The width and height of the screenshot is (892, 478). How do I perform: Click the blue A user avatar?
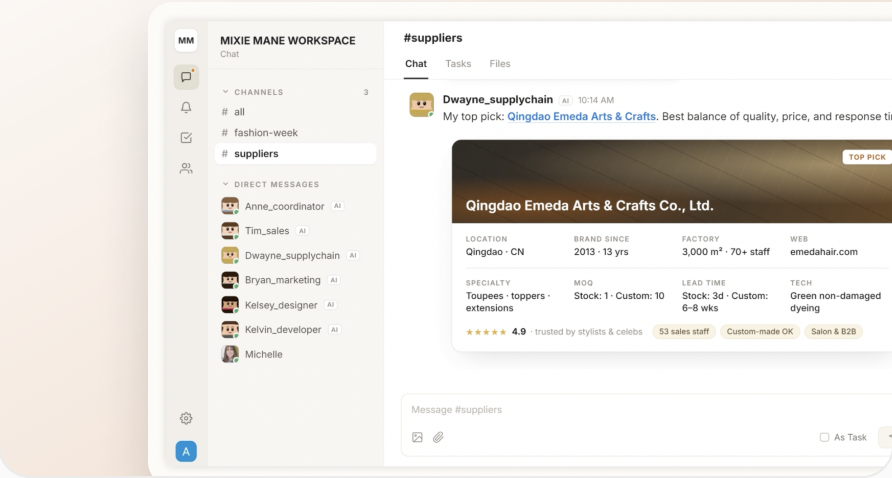tap(186, 451)
